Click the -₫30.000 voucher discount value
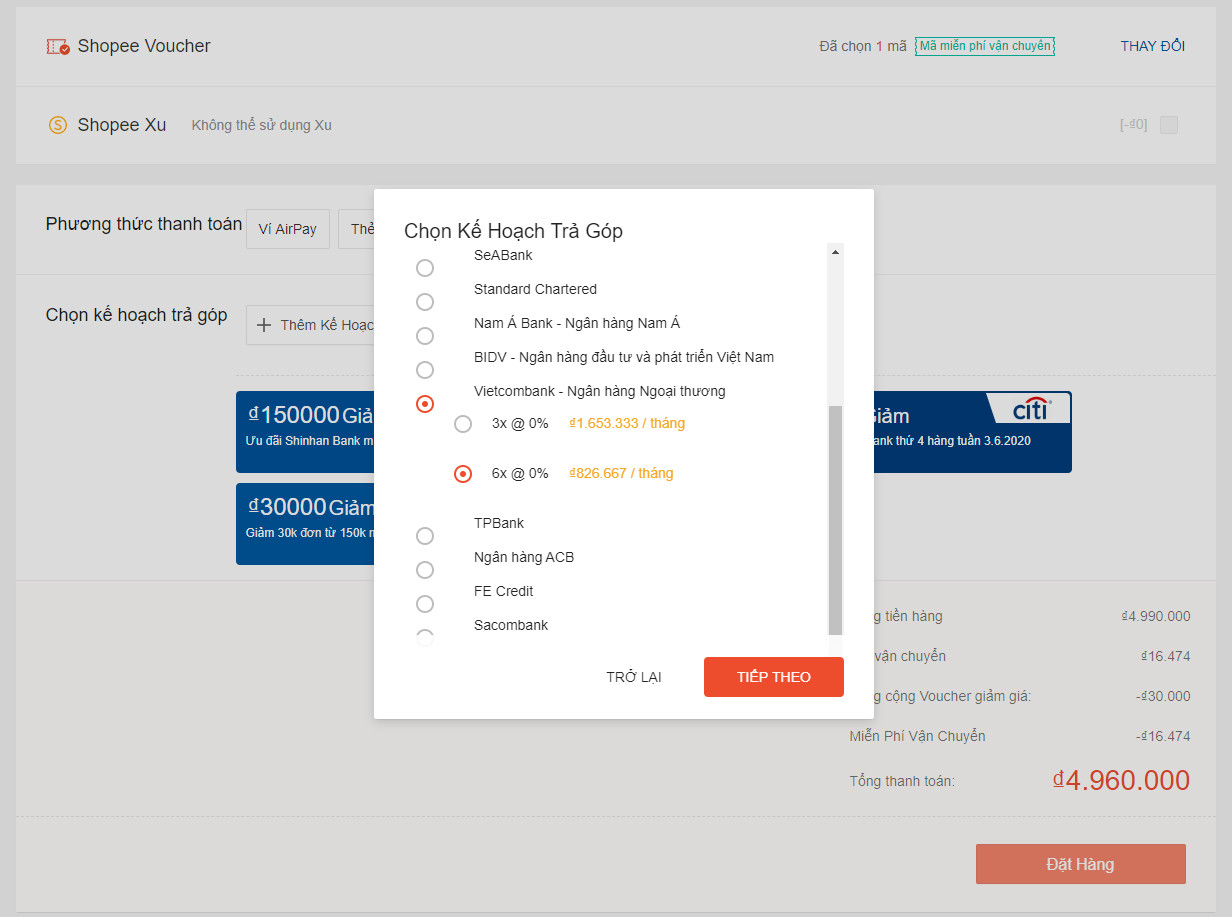Image resolution: width=1232 pixels, height=917 pixels. pyautogui.click(x=1163, y=696)
